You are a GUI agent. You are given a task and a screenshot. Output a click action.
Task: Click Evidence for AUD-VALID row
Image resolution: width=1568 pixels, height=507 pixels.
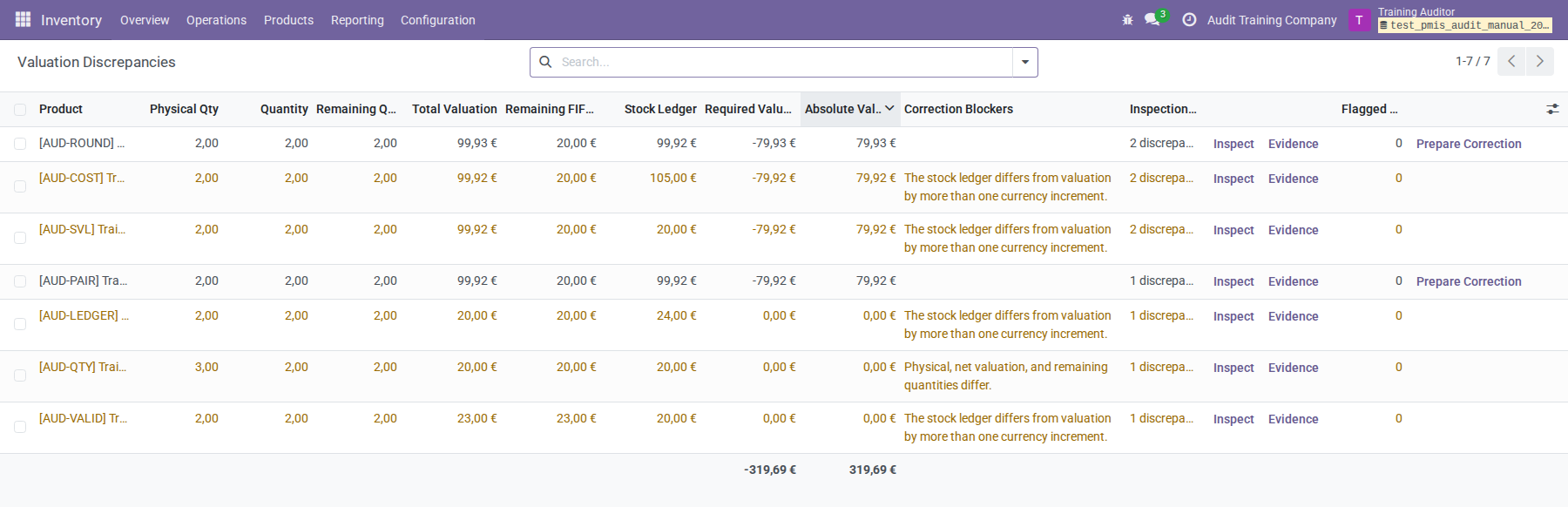tap(1293, 419)
